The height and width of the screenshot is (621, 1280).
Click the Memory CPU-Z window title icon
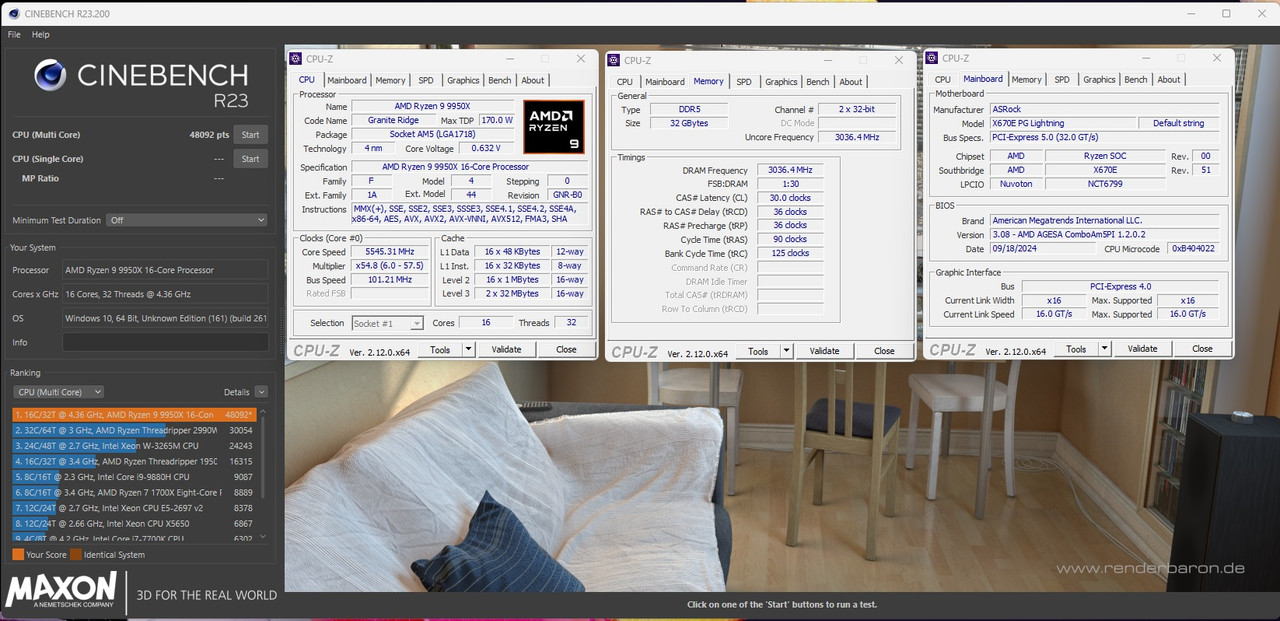(614, 60)
